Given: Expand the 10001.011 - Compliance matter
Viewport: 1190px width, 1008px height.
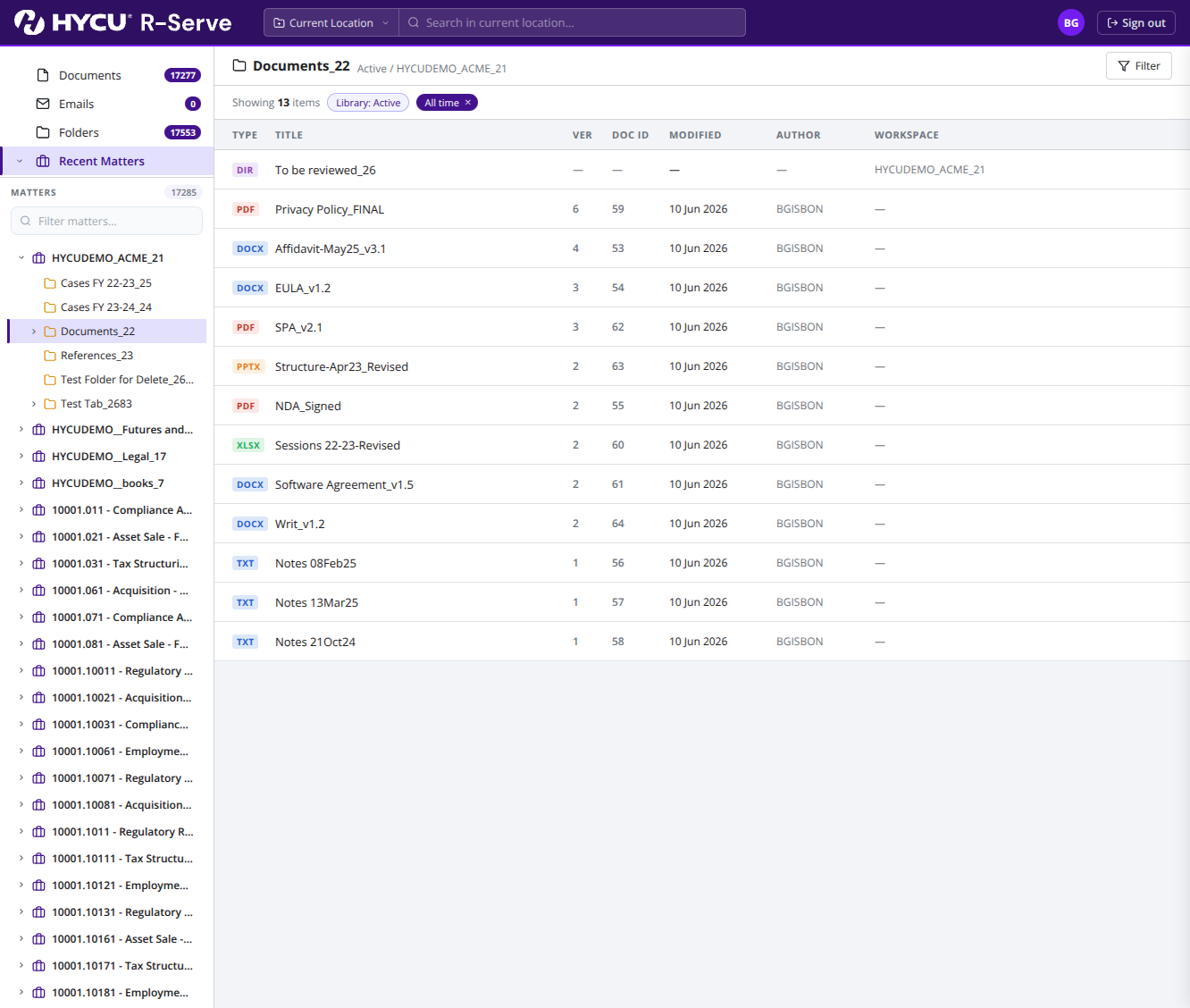Looking at the screenshot, I should point(21,509).
